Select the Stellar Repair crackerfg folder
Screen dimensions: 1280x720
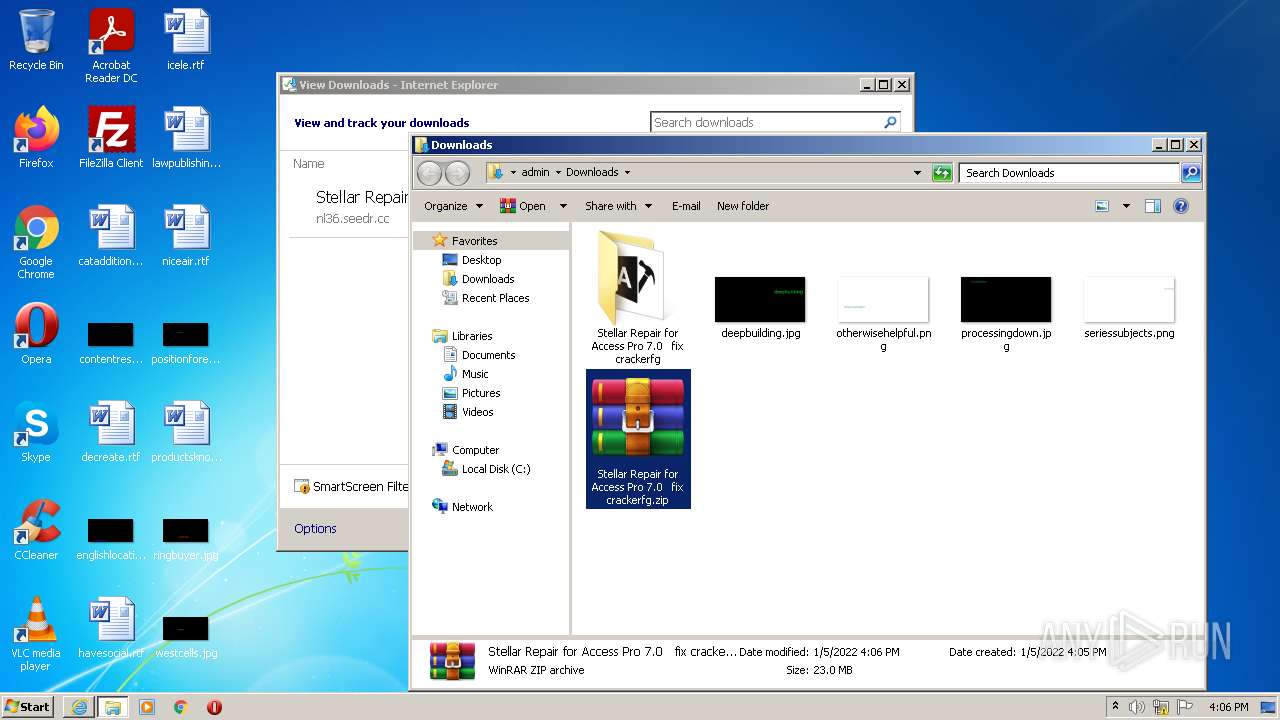tap(638, 298)
